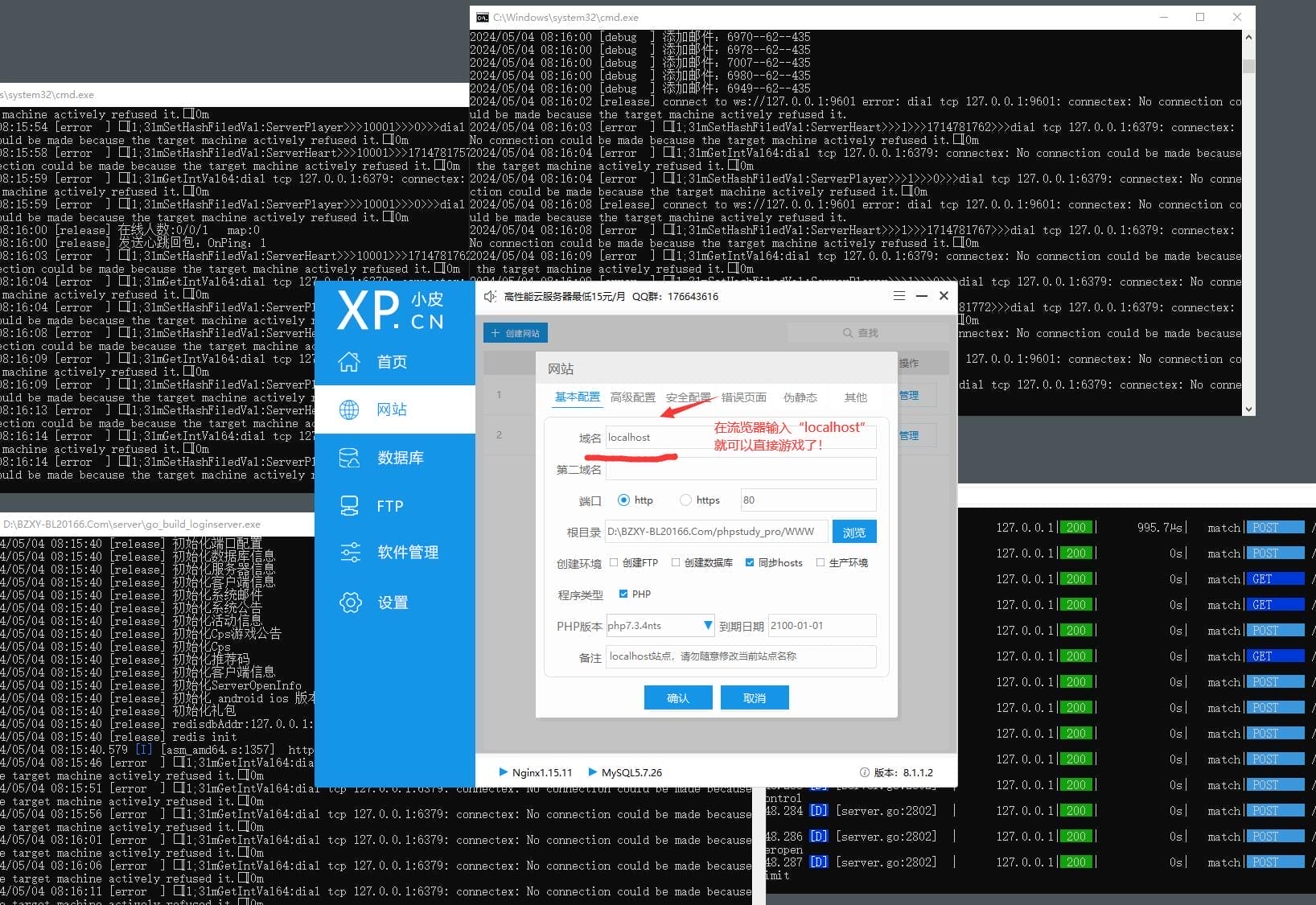The height and width of the screenshot is (905, 1316).
Task: Click the globe website icon
Action: coord(349,409)
